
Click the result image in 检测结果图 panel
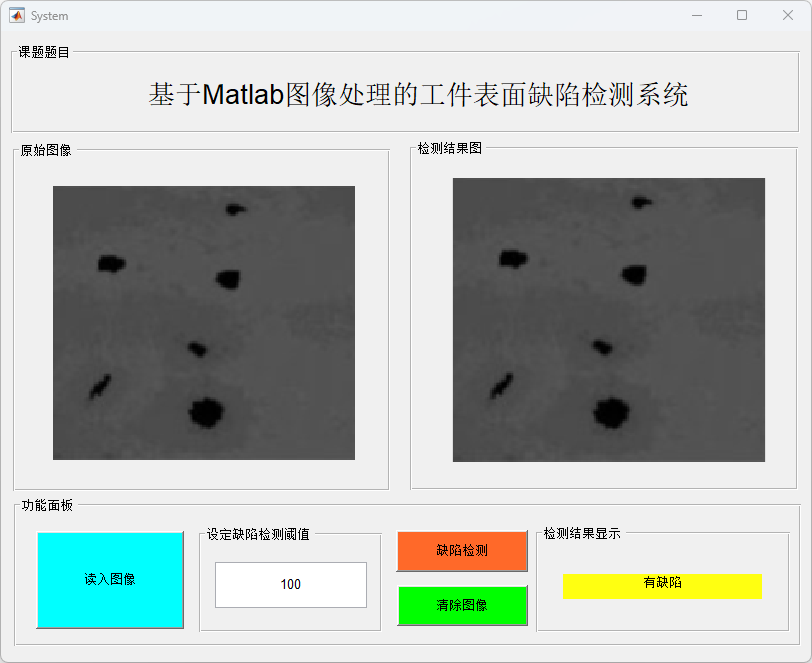[609, 320]
